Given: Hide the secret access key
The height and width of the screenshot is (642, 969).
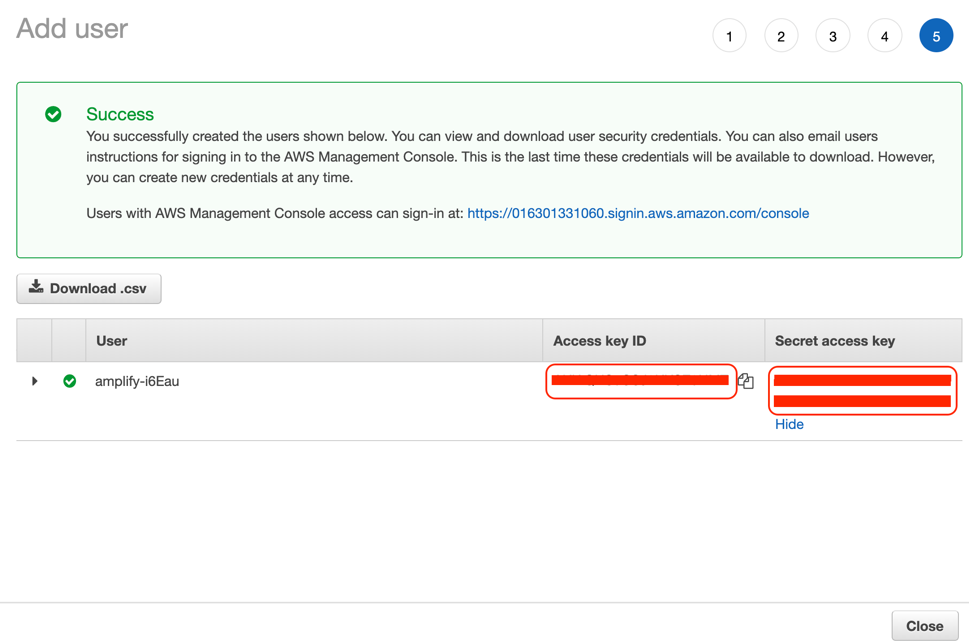Looking at the screenshot, I should pyautogui.click(x=789, y=424).
